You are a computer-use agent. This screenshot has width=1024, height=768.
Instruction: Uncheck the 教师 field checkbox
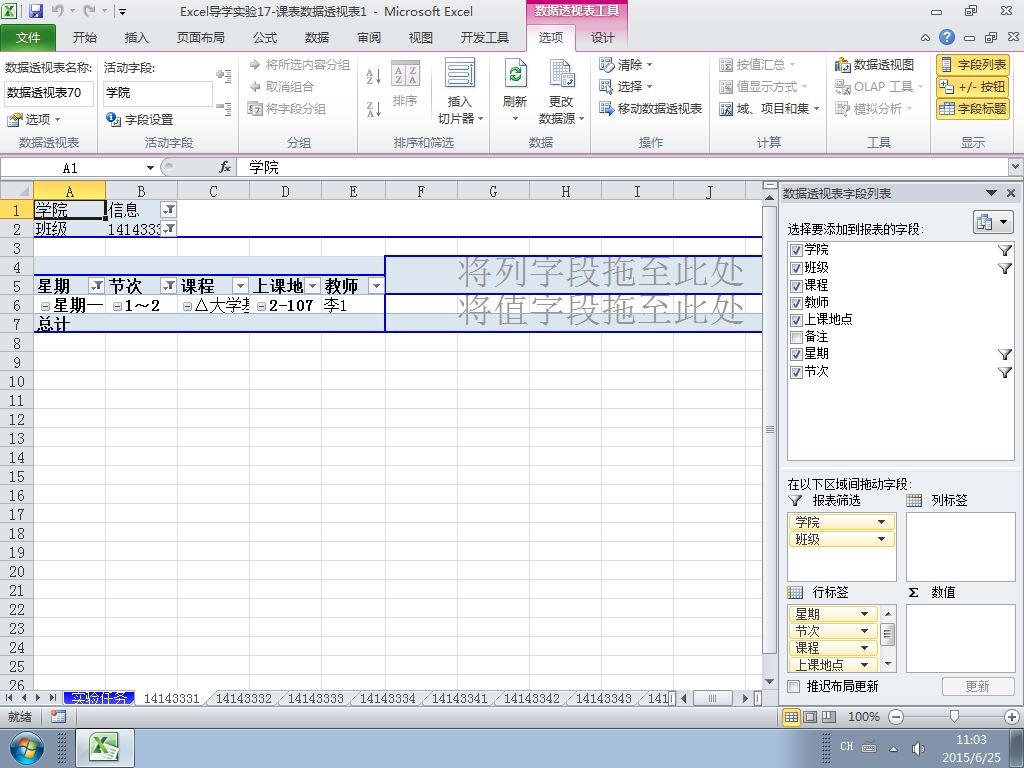(795, 302)
